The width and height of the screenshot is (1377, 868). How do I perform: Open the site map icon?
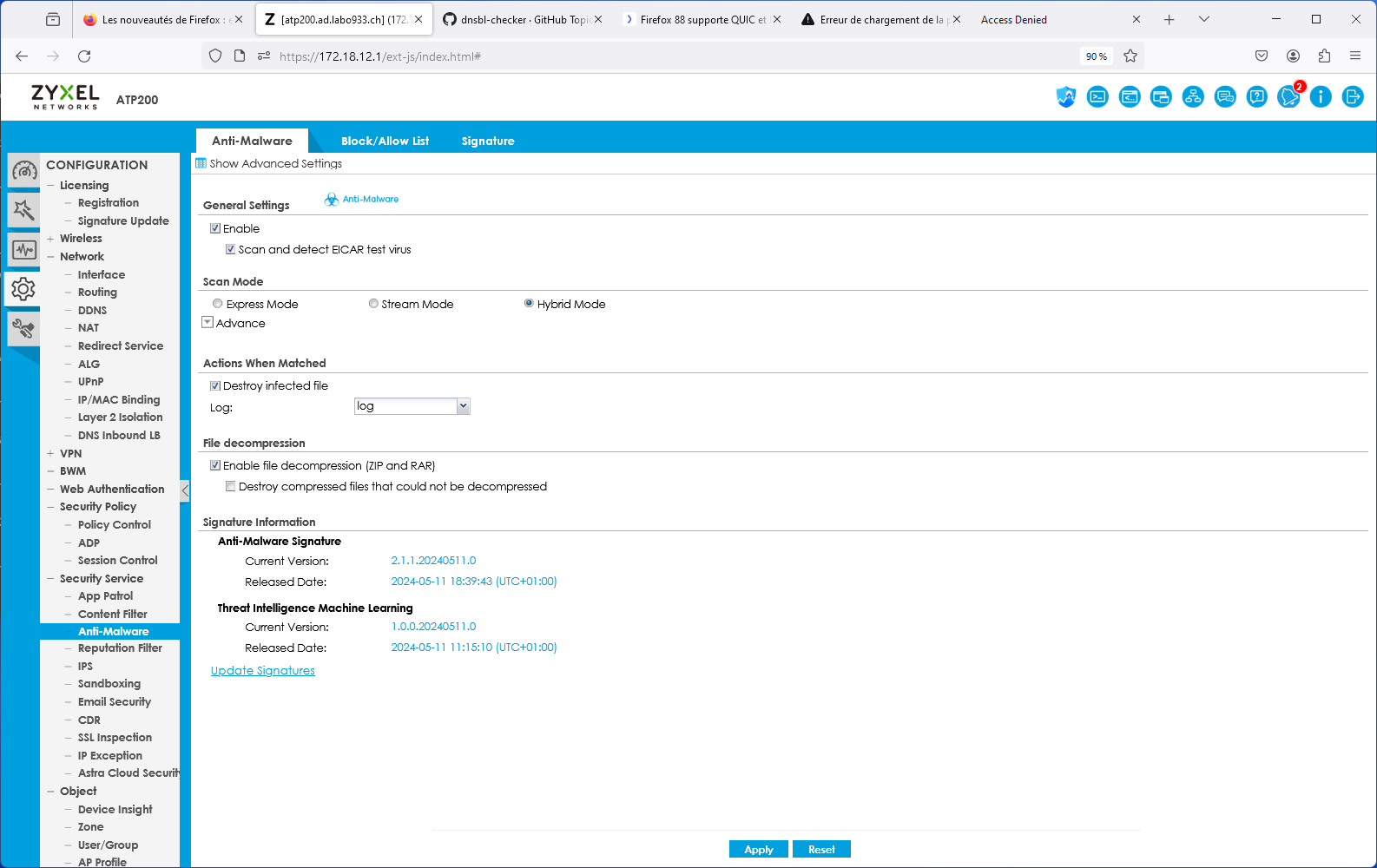1193,97
